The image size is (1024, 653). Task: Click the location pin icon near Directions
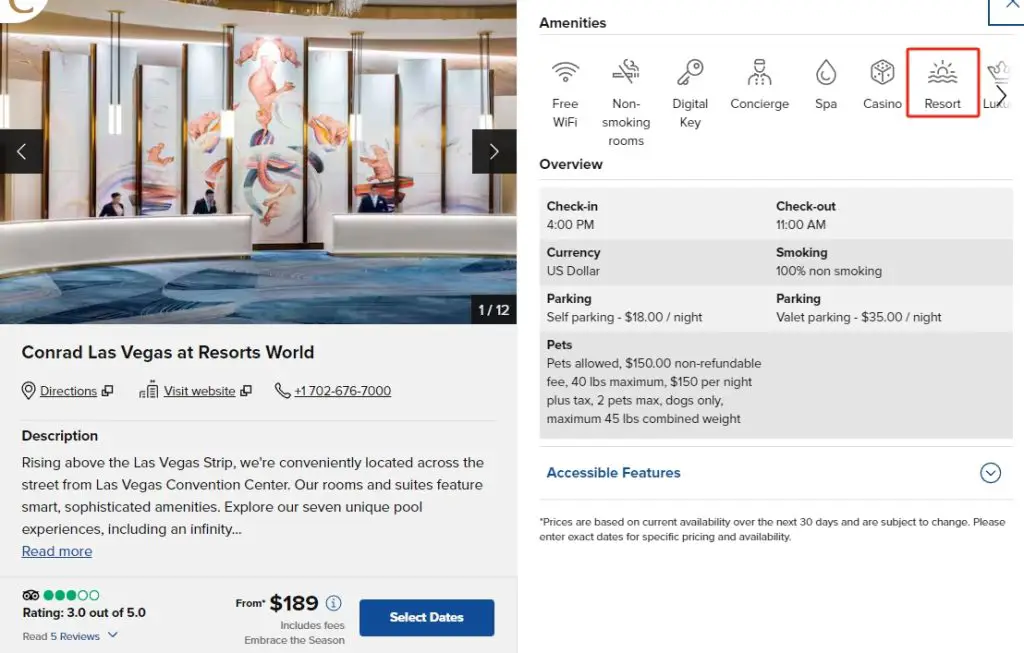pos(29,390)
